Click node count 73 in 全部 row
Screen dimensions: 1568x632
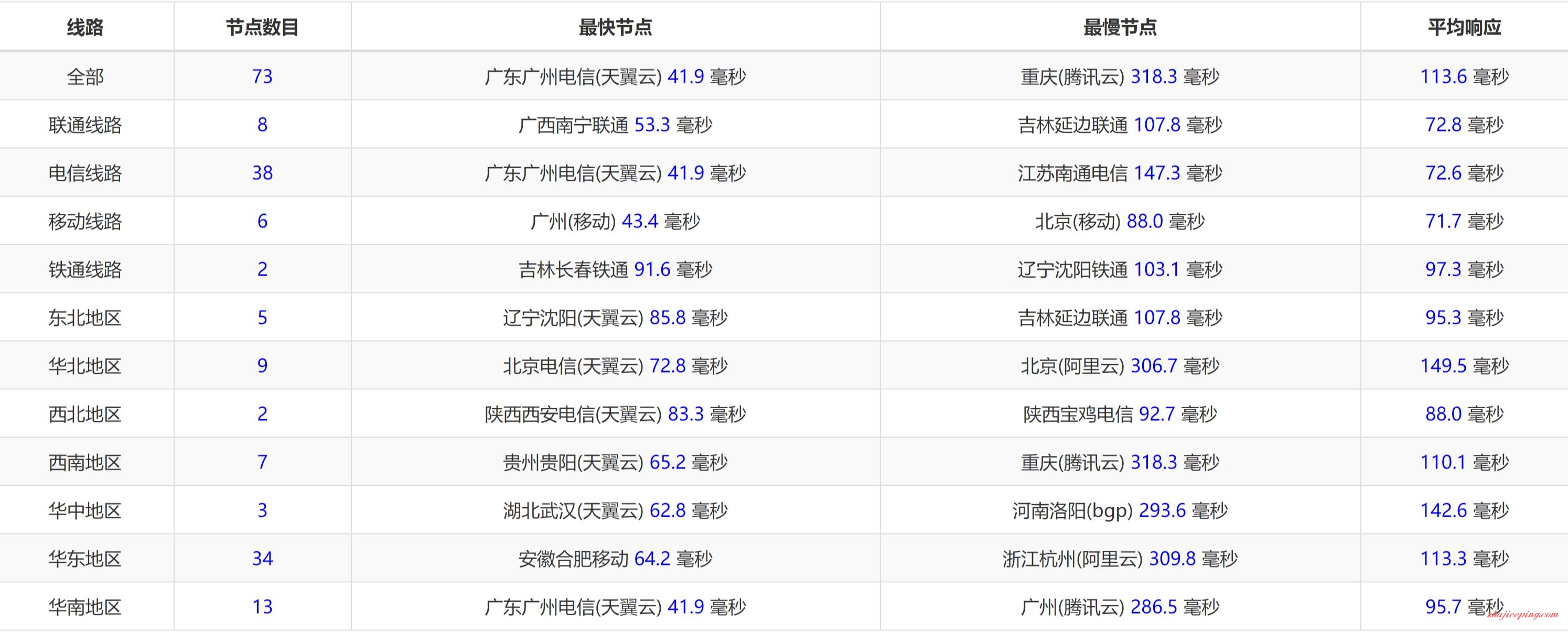coord(262,77)
